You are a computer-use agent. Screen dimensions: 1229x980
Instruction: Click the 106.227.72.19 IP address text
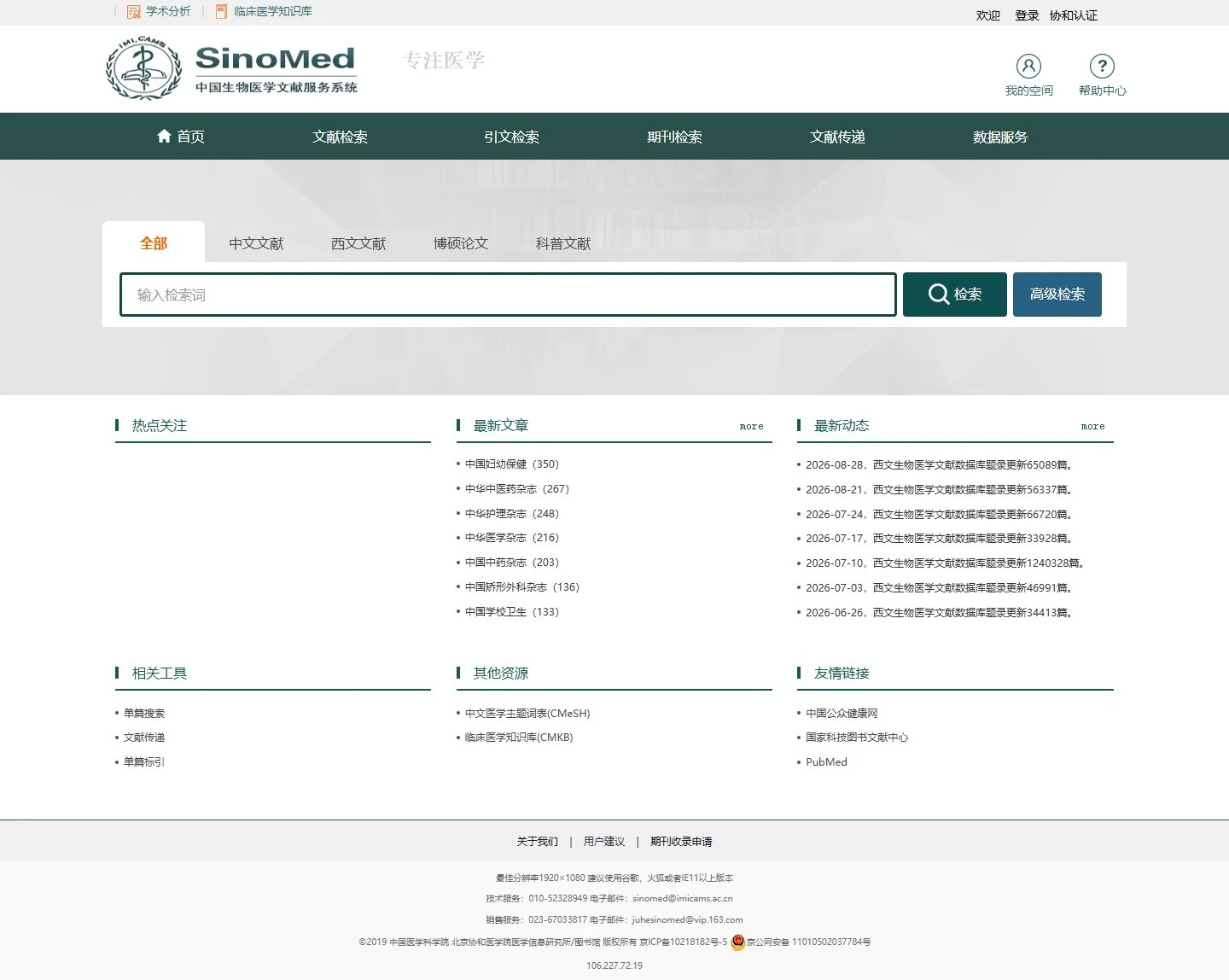click(614, 966)
